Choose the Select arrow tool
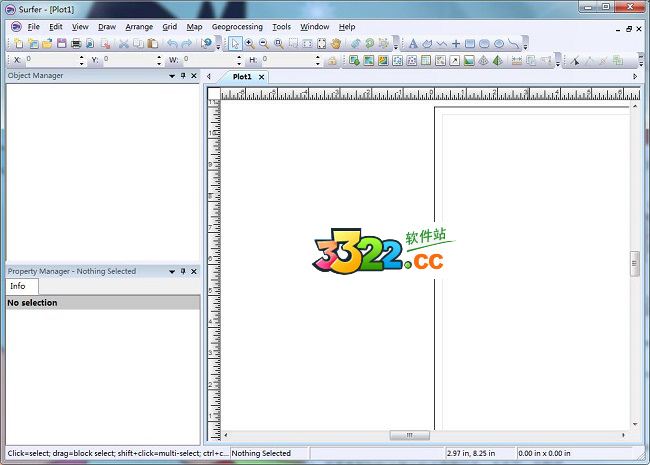Viewport: 650px width, 465px height. tap(235, 44)
